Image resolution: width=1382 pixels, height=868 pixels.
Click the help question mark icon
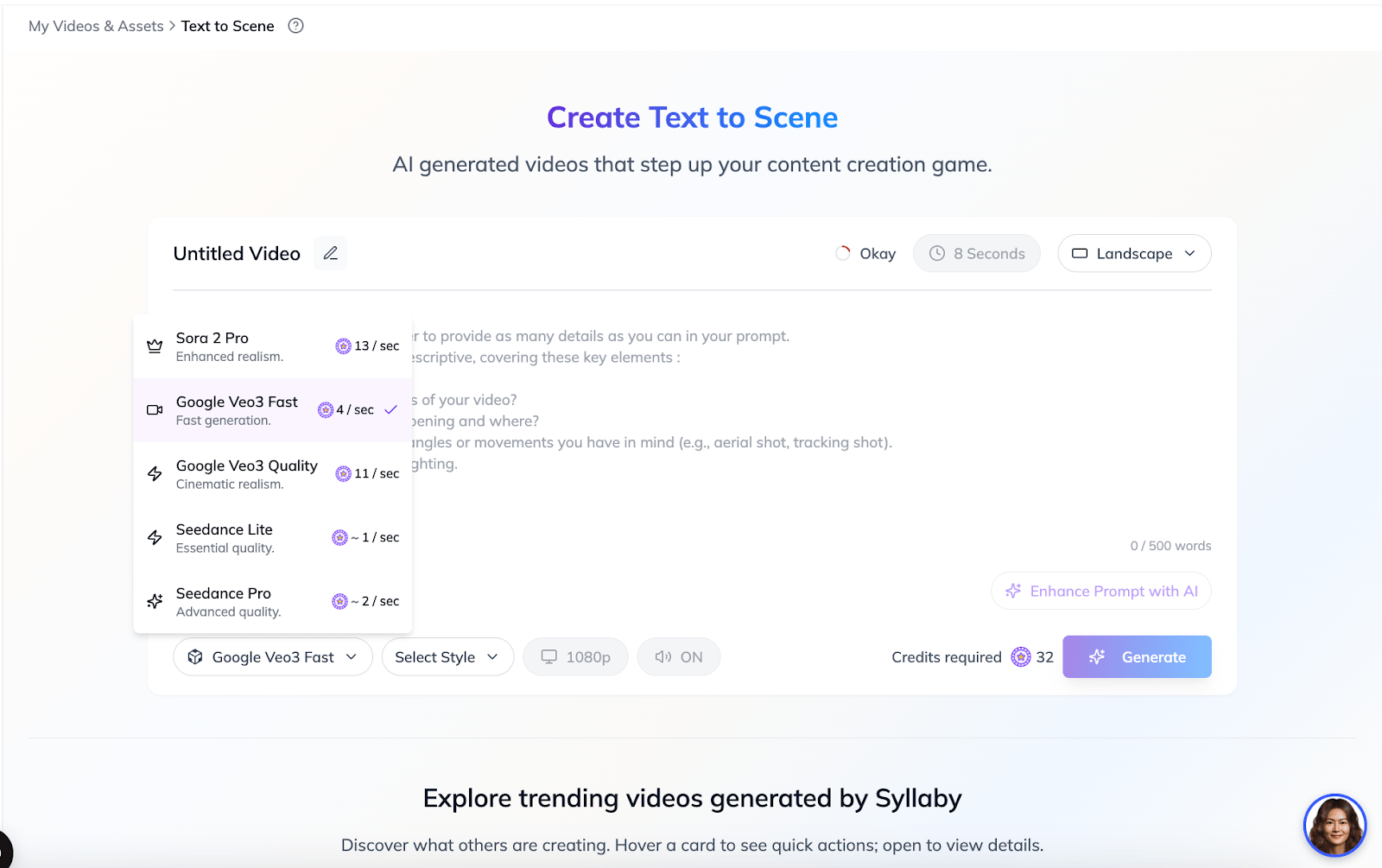(295, 26)
